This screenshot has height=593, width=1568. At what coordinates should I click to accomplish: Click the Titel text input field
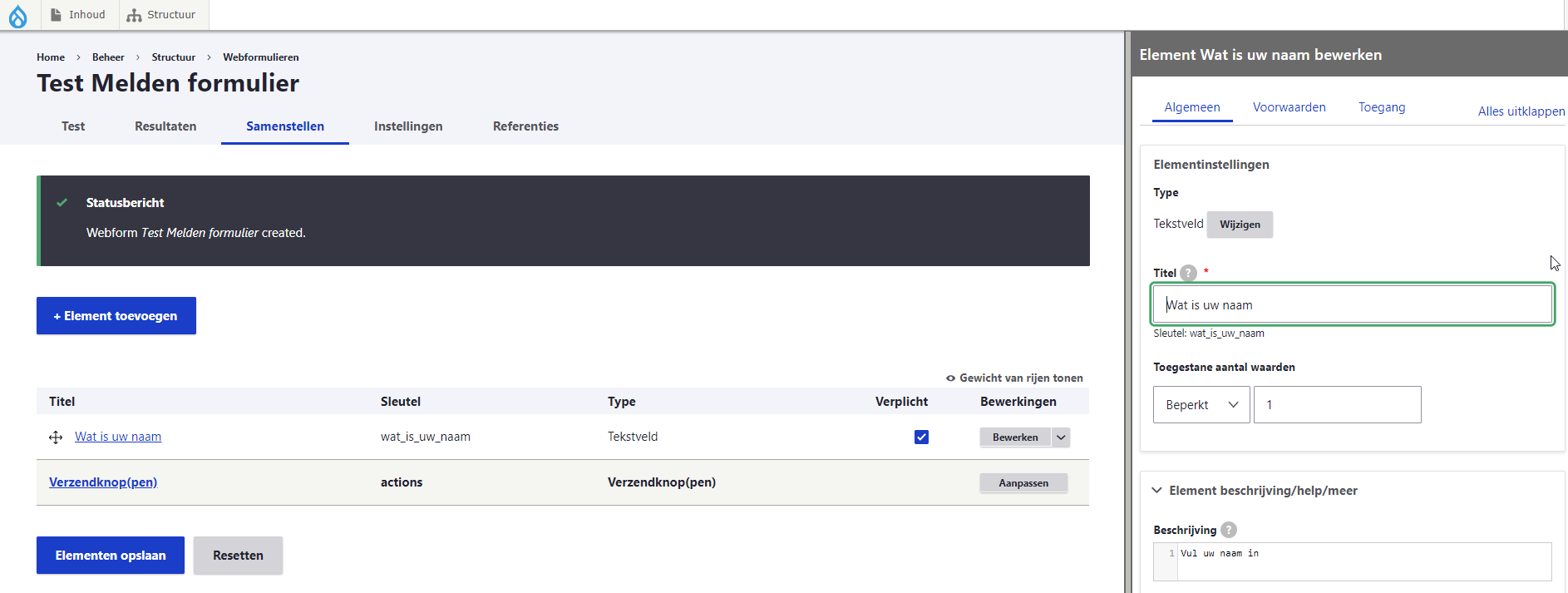[1352, 305]
